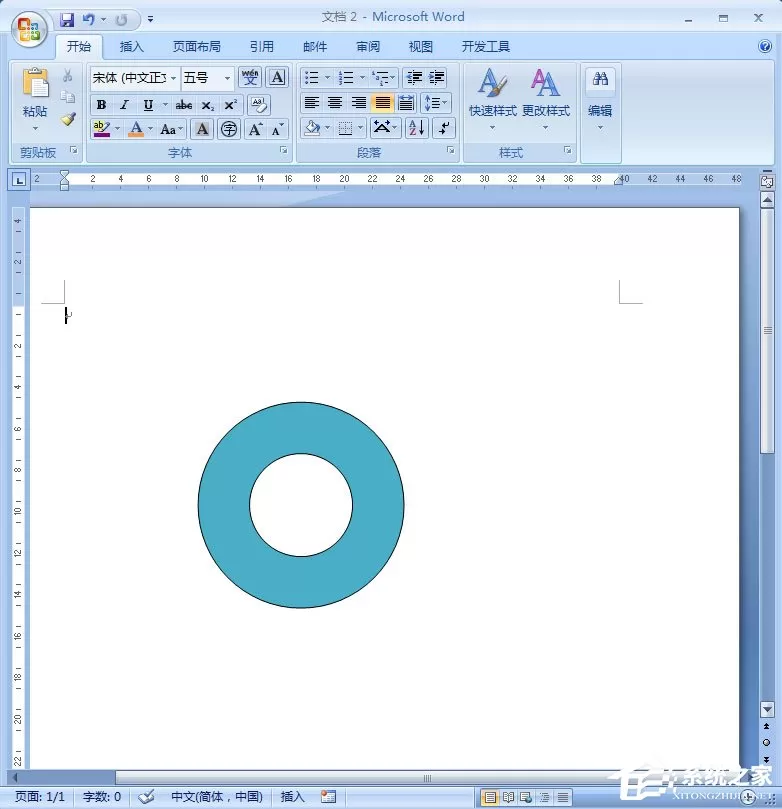Toggle Justify paragraph alignment
Viewport: 782px width, 809px height.
point(382,103)
